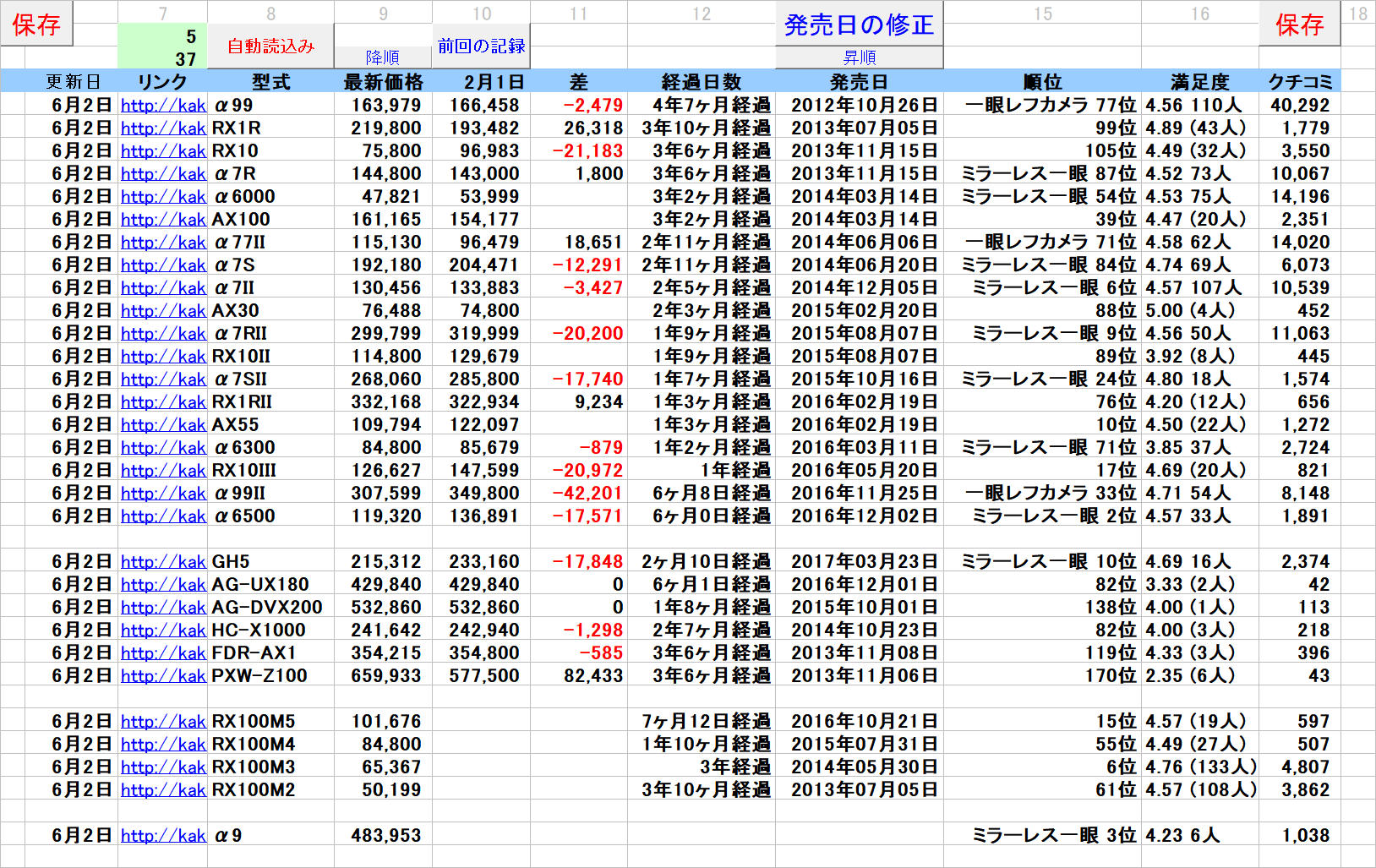Open the link in the α6000 row
Image resolution: width=1376 pixels, height=868 pixels.
(163, 197)
